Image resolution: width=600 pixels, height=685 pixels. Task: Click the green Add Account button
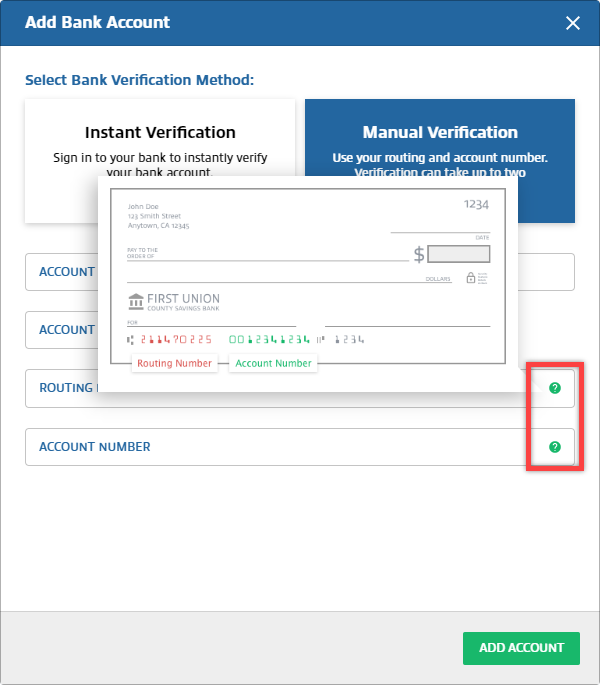coord(521,648)
